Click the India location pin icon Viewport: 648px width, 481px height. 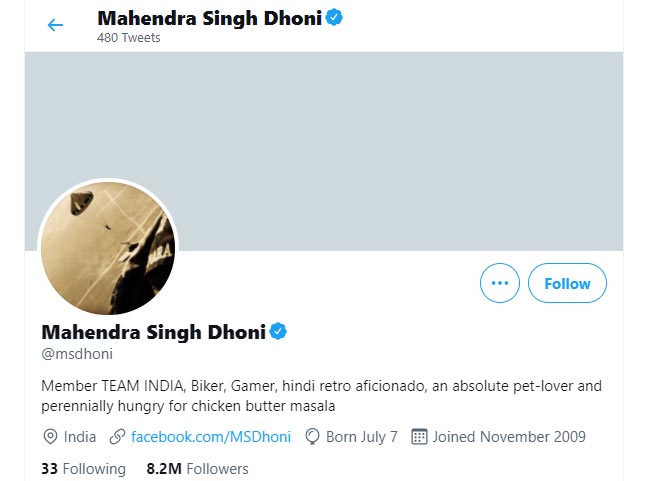point(50,437)
